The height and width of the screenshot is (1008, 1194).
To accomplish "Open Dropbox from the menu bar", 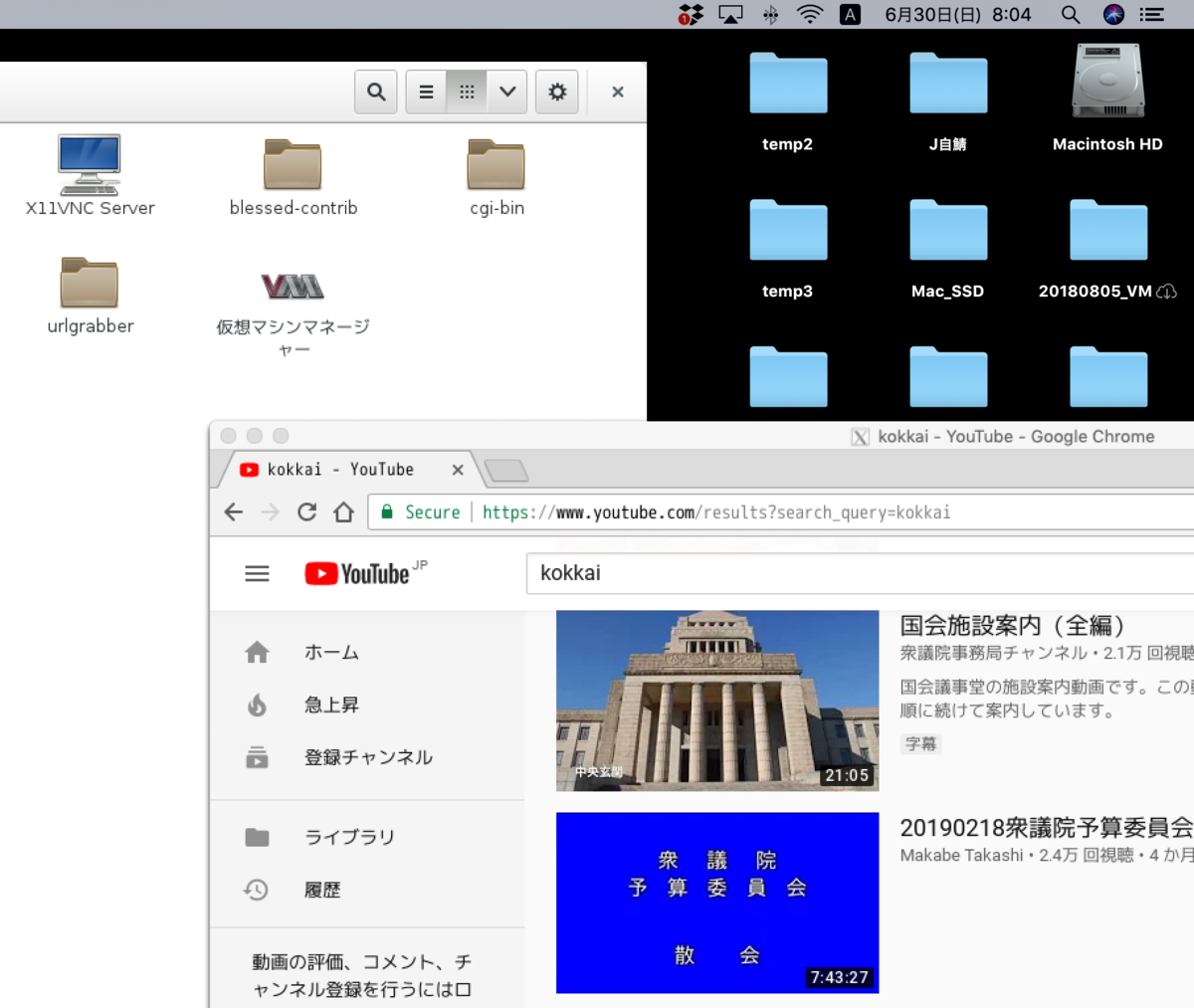I will pos(690,14).
